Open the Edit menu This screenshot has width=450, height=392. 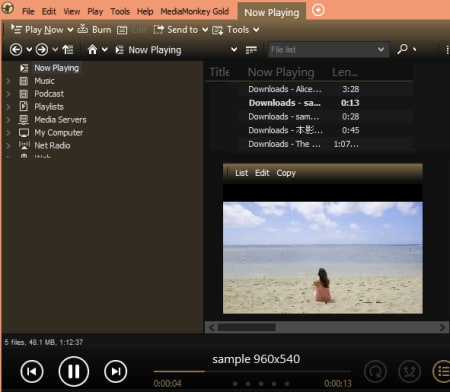(x=49, y=12)
